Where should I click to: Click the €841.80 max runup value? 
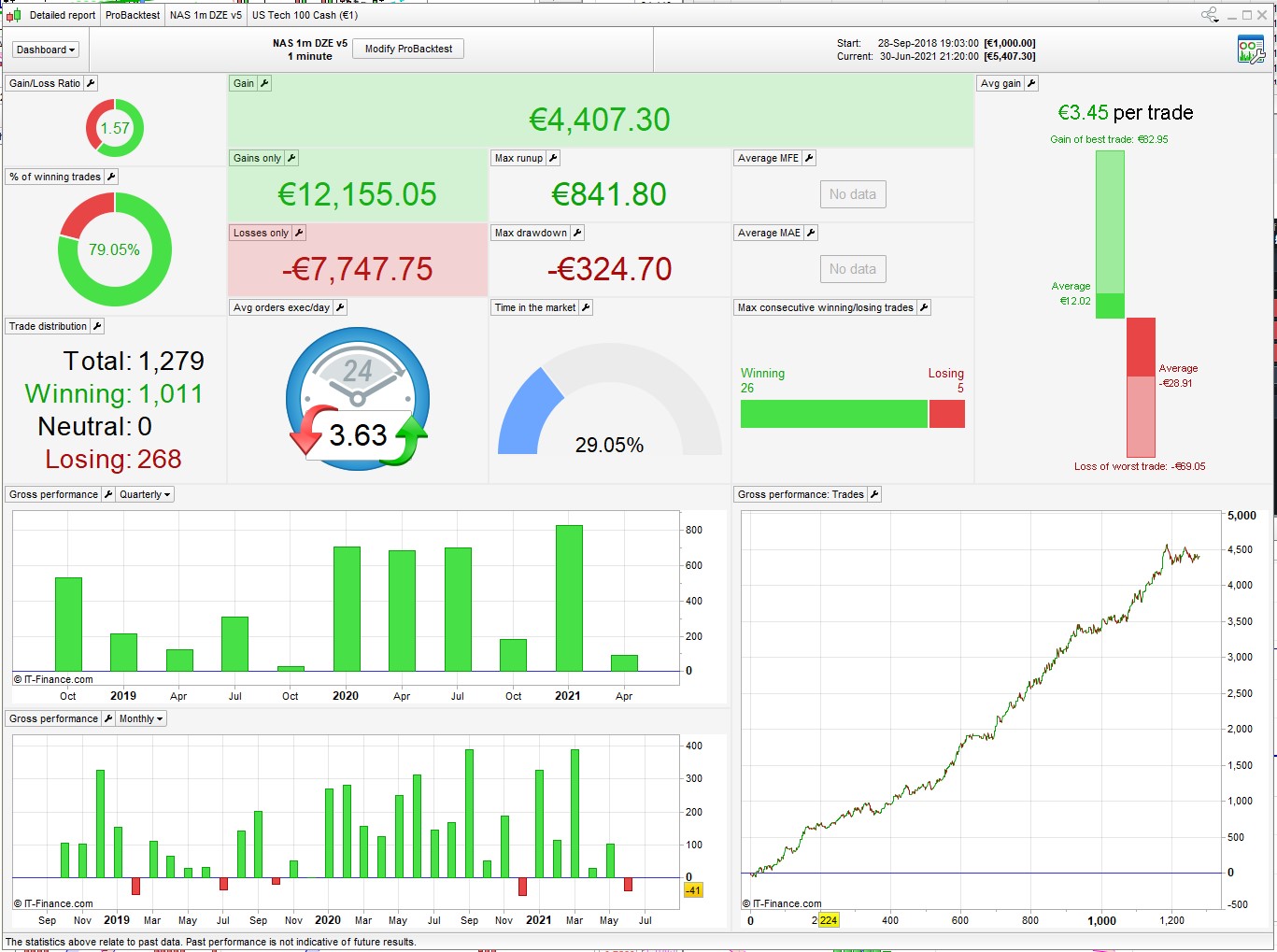(x=609, y=194)
